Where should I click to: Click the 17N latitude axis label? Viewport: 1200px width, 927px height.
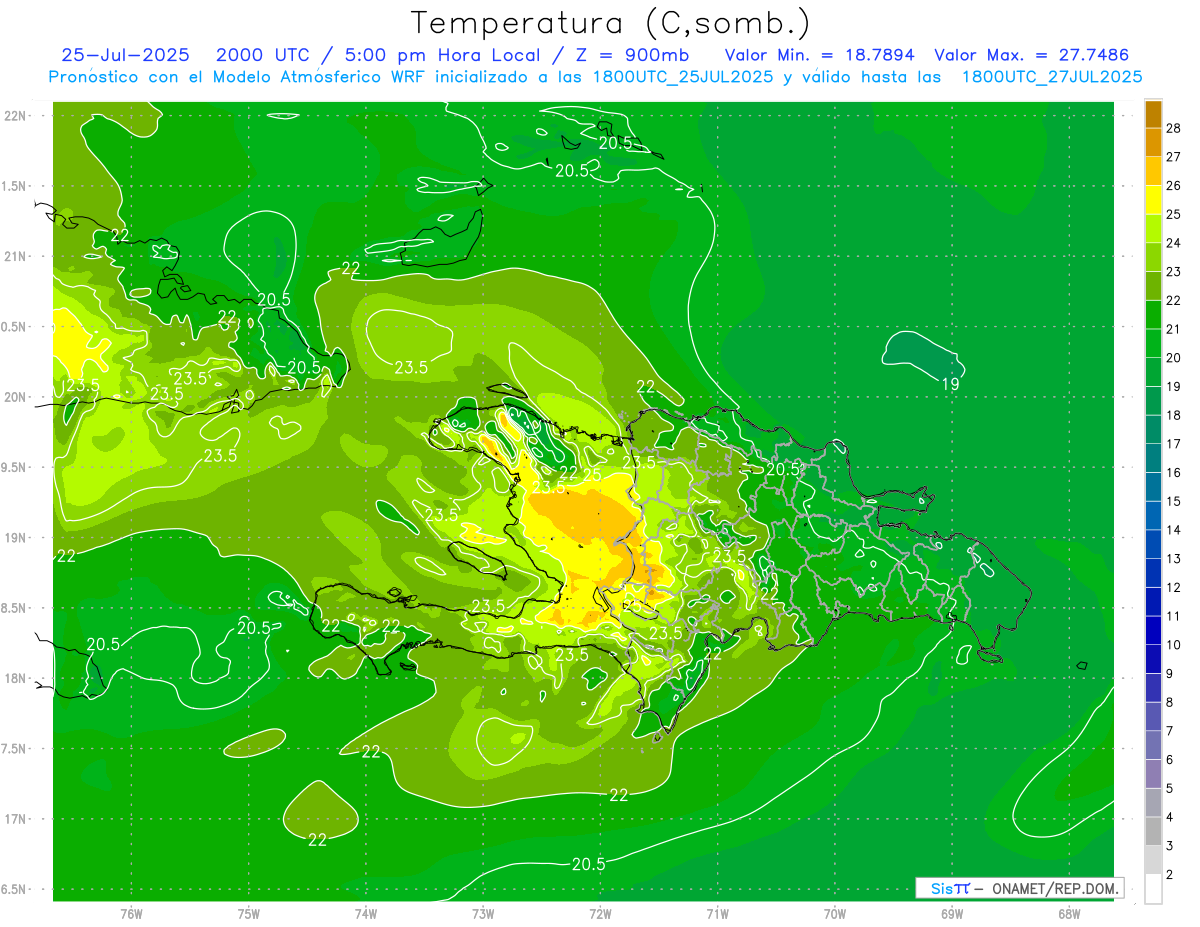pos(16,819)
